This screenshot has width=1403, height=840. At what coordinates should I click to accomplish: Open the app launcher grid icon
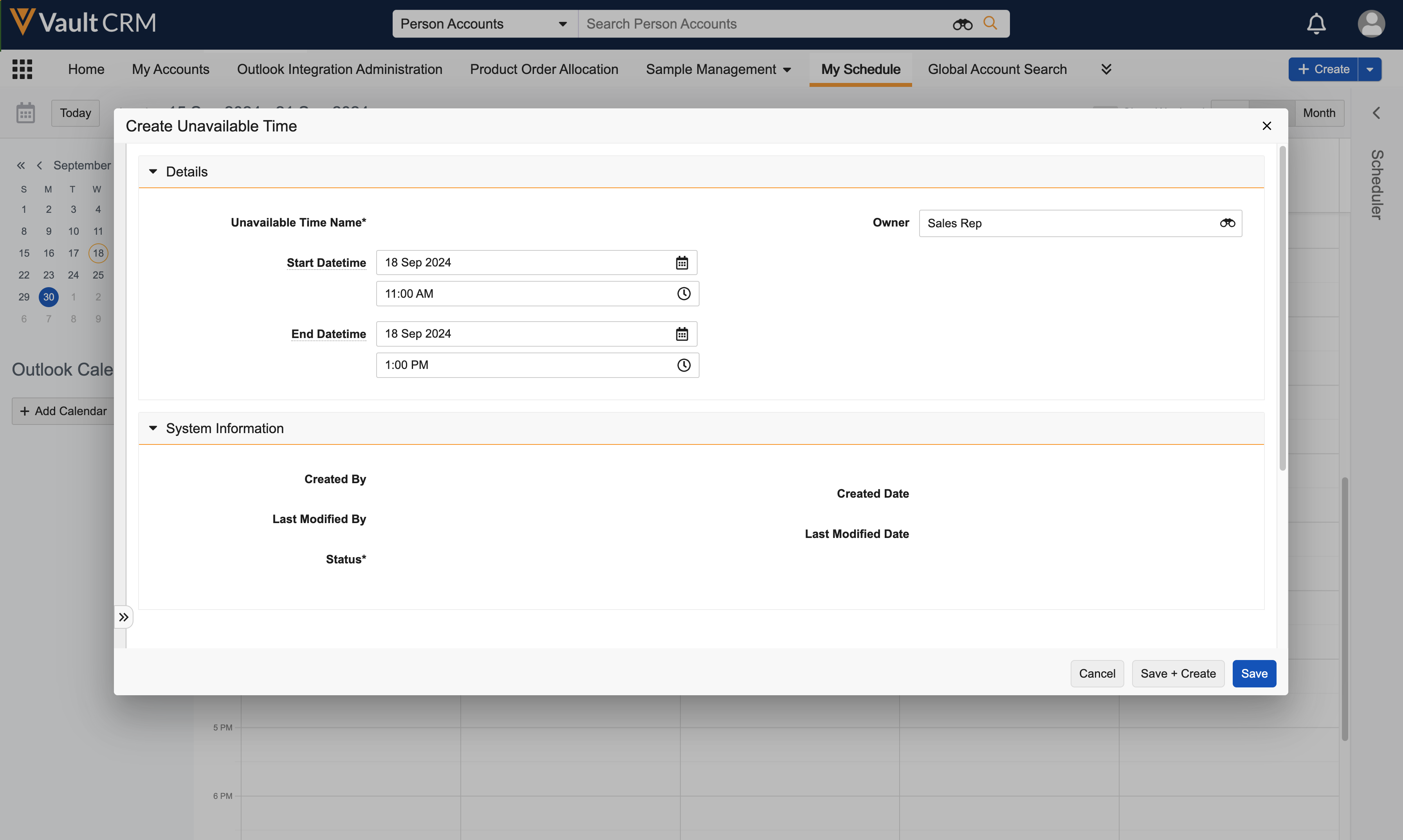click(x=22, y=69)
